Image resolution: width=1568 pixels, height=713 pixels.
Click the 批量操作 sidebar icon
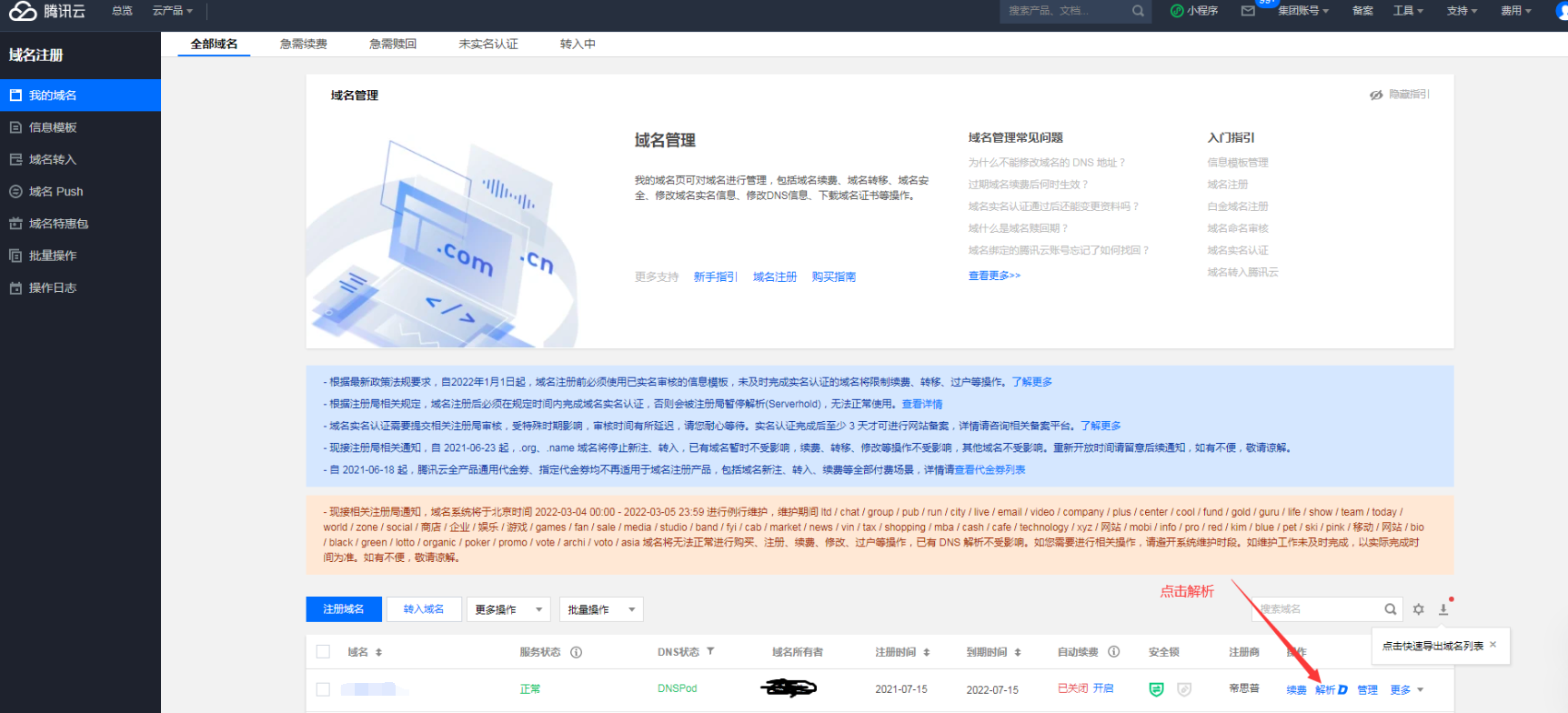pyautogui.click(x=15, y=256)
